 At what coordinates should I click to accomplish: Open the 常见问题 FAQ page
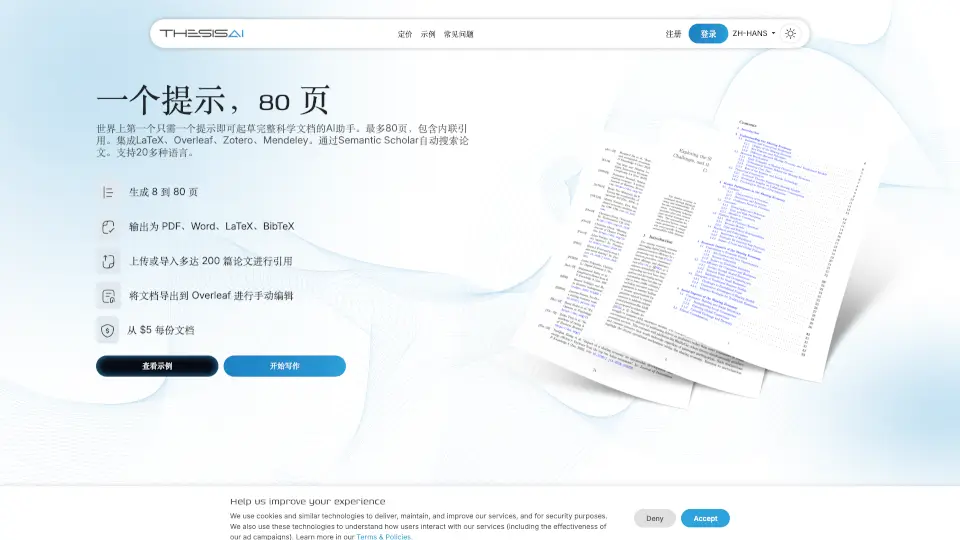click(459, 34)
